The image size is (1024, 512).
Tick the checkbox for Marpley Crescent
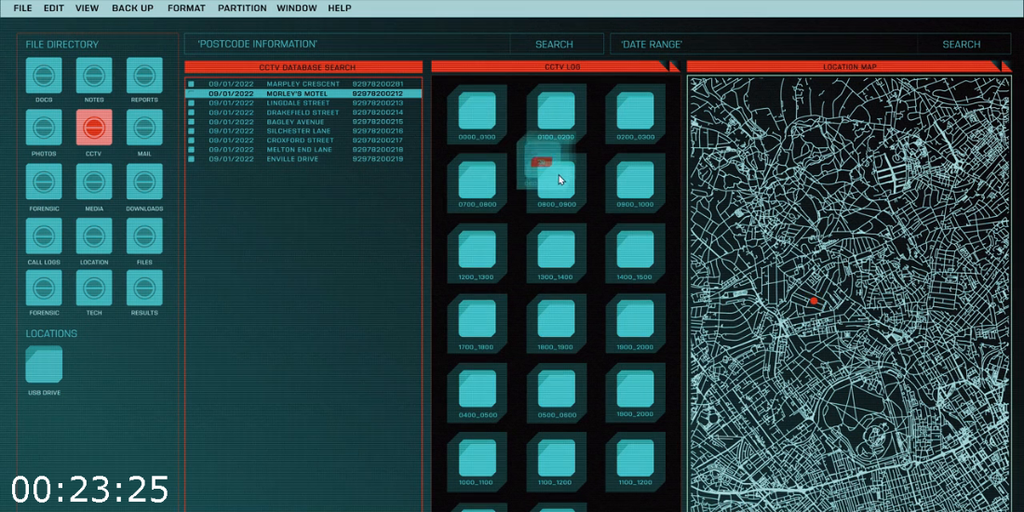coord(191,84)
